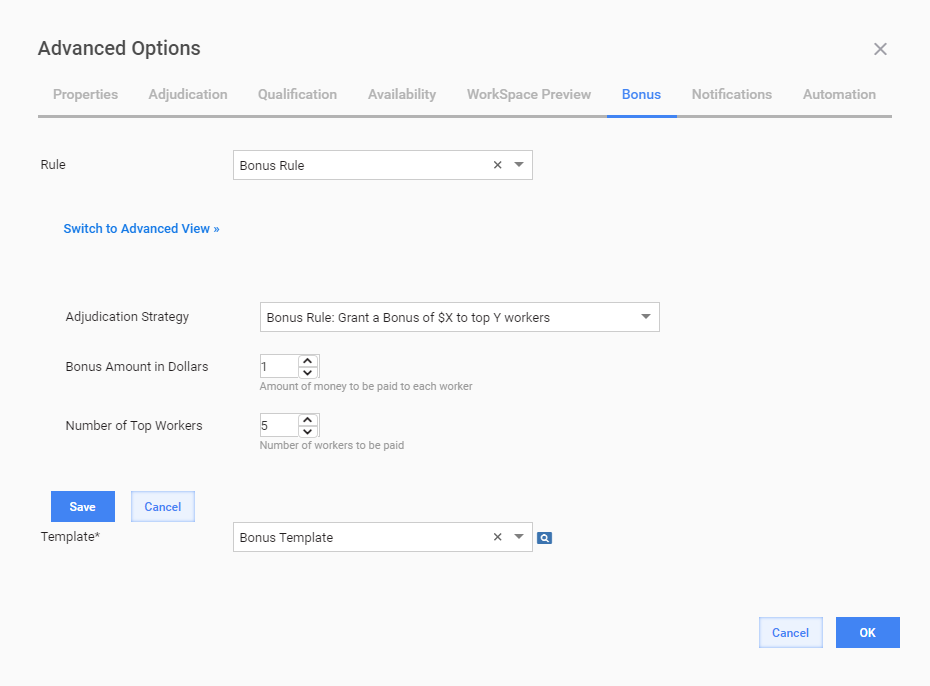Viewport: 930px width, 686px height.
Task: Click Switch to Advanced View link
Action: (x=141, y=229)
